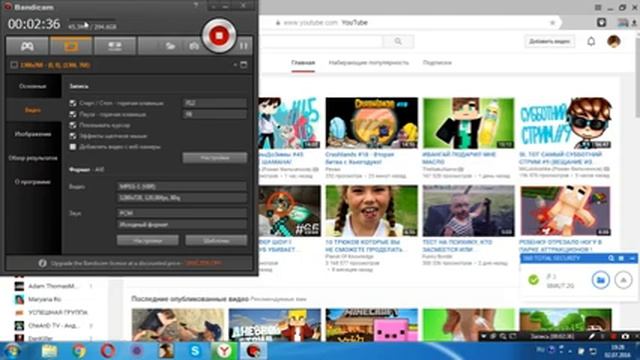Select Bandicam device recording mode icon
Image resolution: width=640 pixels, height=360 pixels.
pyautogui.click(x=115, y=46)
